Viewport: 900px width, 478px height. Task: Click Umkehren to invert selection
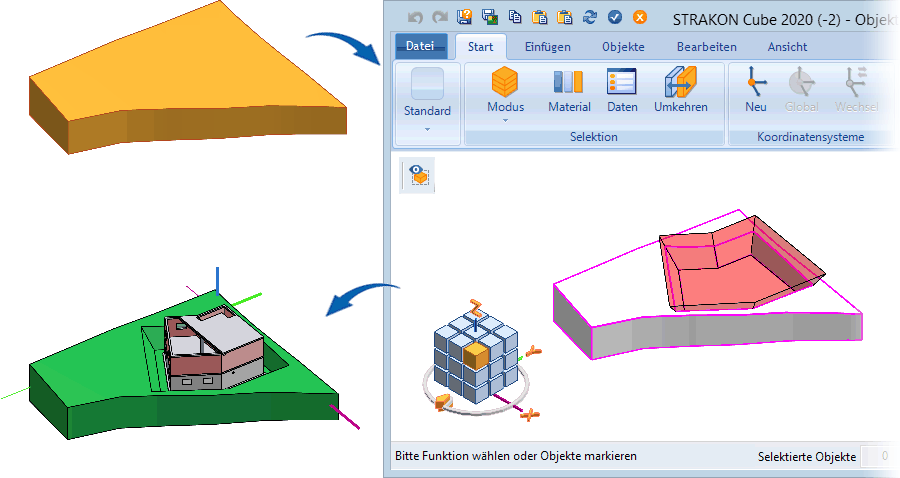coord(681,84)
